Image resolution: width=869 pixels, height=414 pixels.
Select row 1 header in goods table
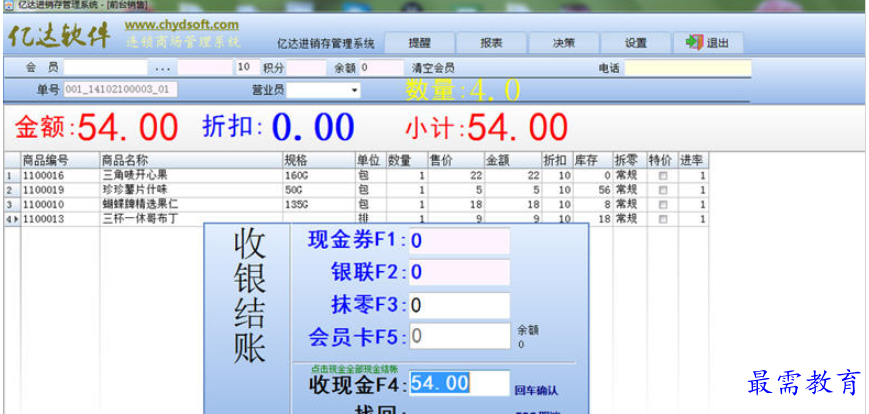point(12,176)
